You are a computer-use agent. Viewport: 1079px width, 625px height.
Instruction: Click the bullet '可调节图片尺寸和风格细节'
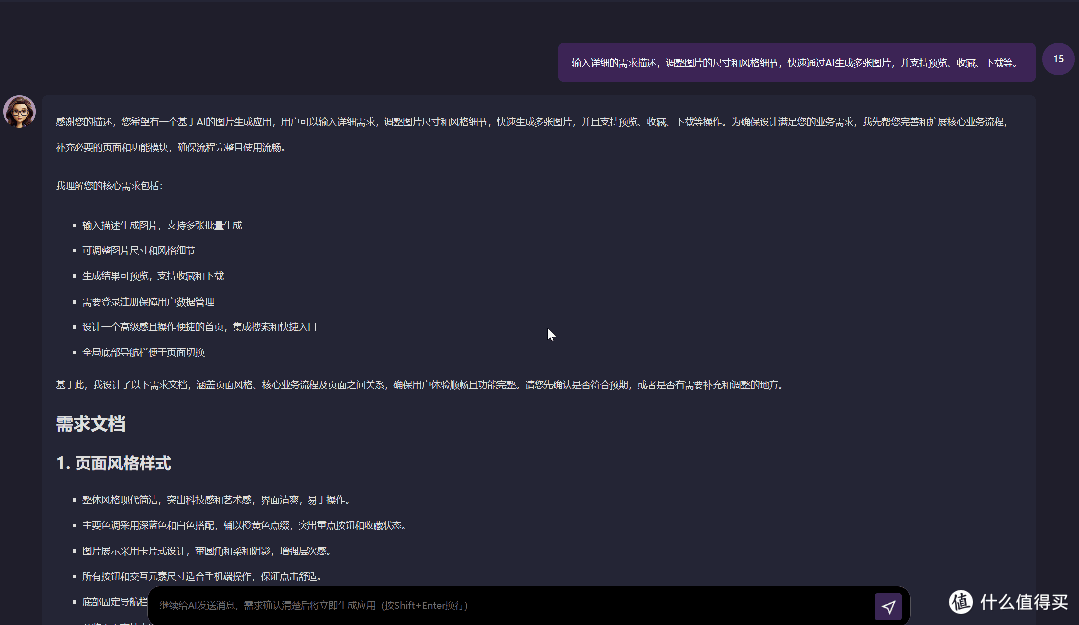pyautogui.click(x=138, y=251)
